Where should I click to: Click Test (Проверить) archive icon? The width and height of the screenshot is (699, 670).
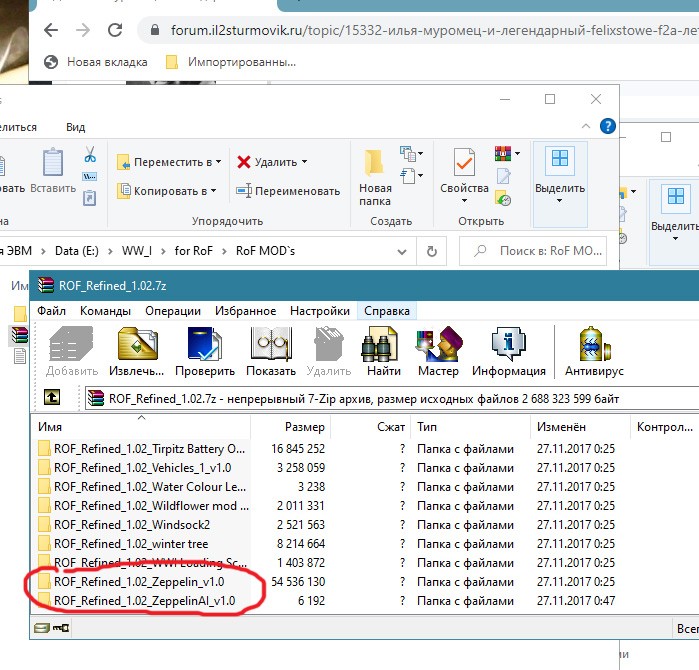point(205,344)
